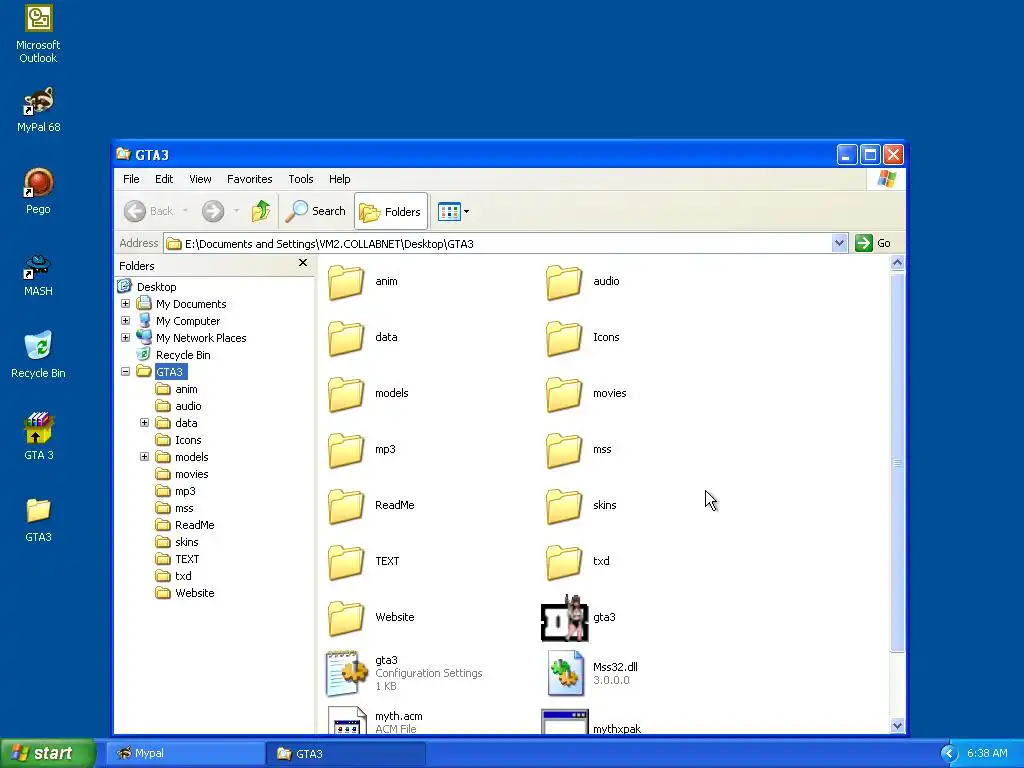Expand My Computer tree node
This screenshot has width=1024, height=768.
coord(125,321)
